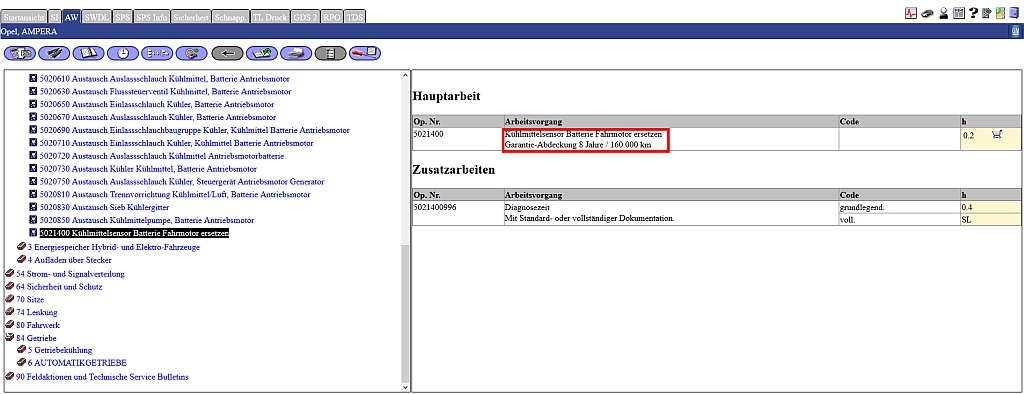The width and height of the screenshot is (1024, 394).
Task: Open the TL Druck tab
Action: coord(270,18)
